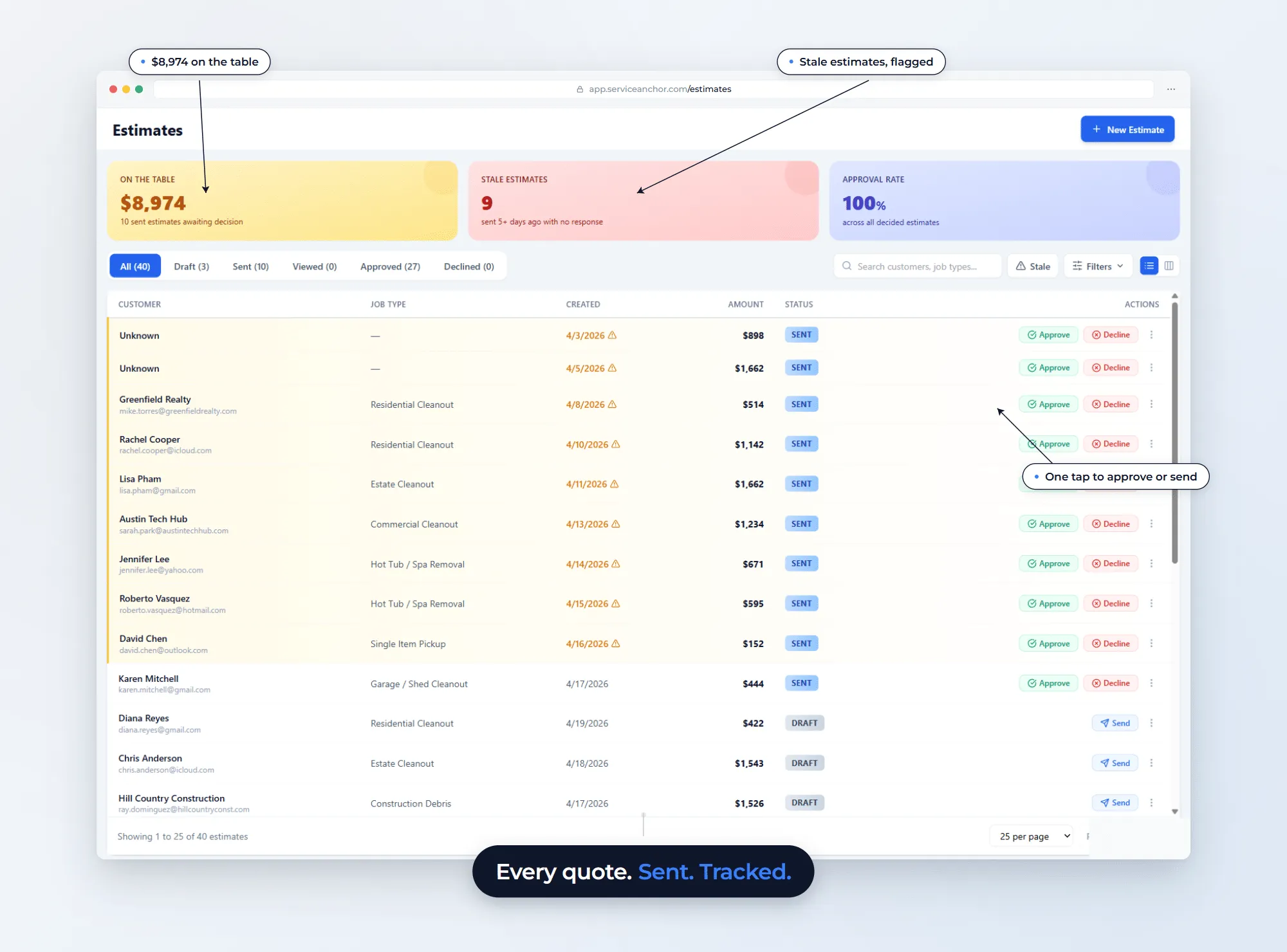Switch to Sent (10) tab

coord(250,266)
